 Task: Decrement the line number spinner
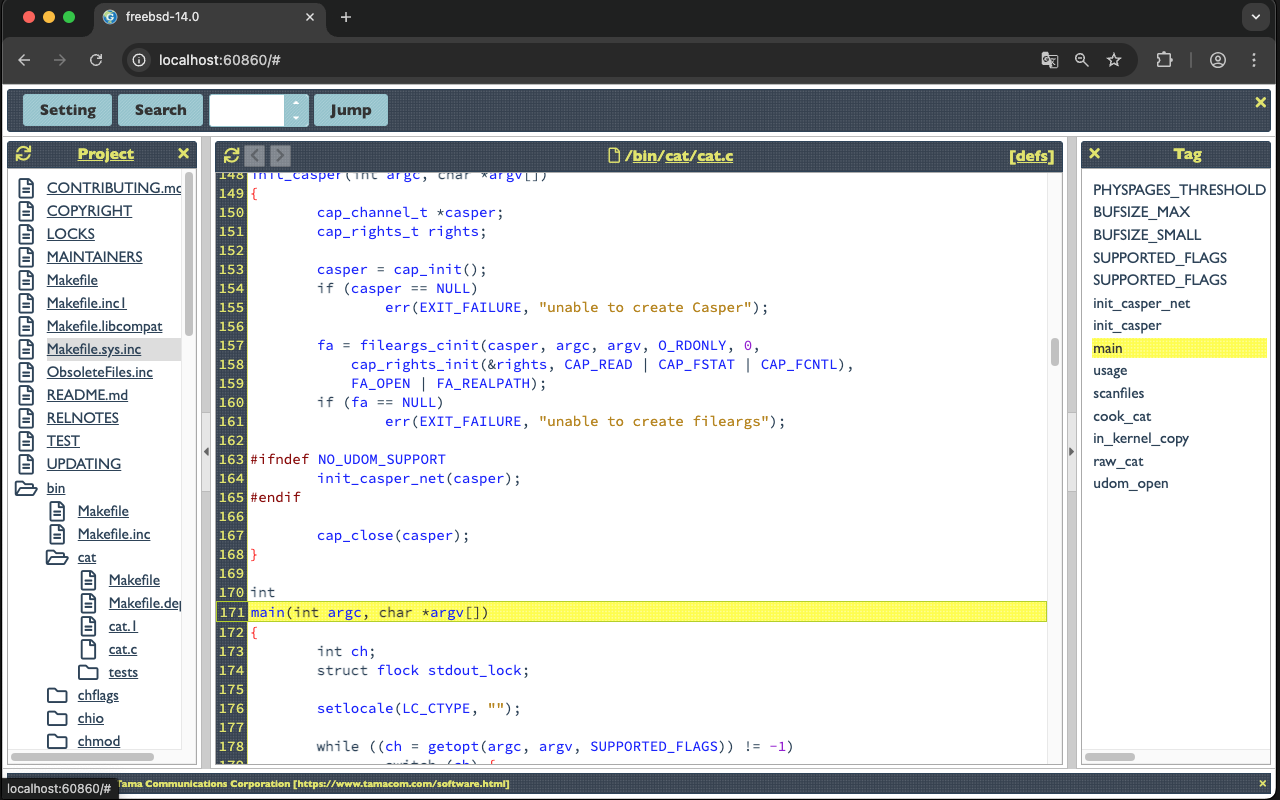tap(296, 118)
